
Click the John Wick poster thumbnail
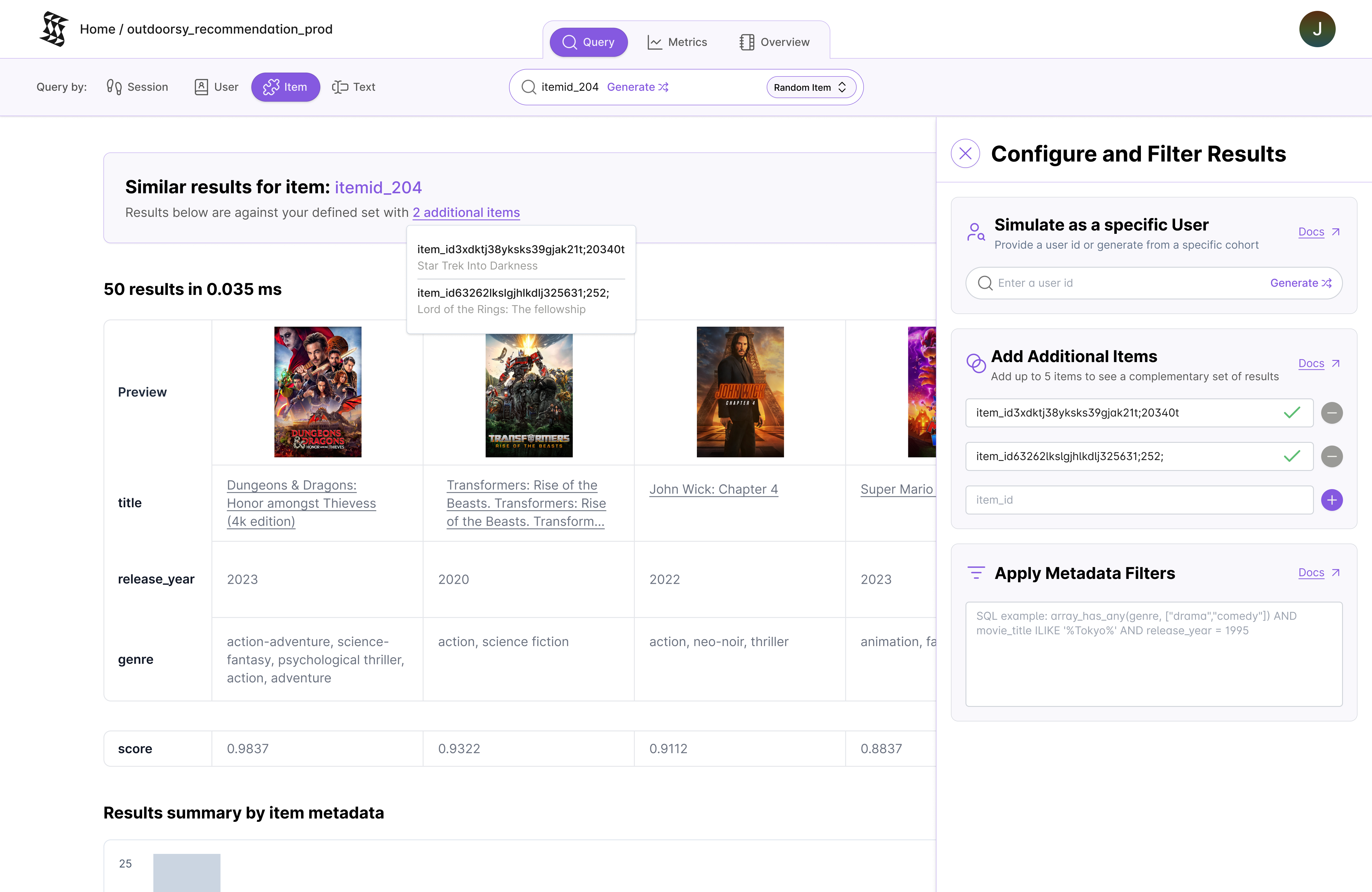coord(740,392)
